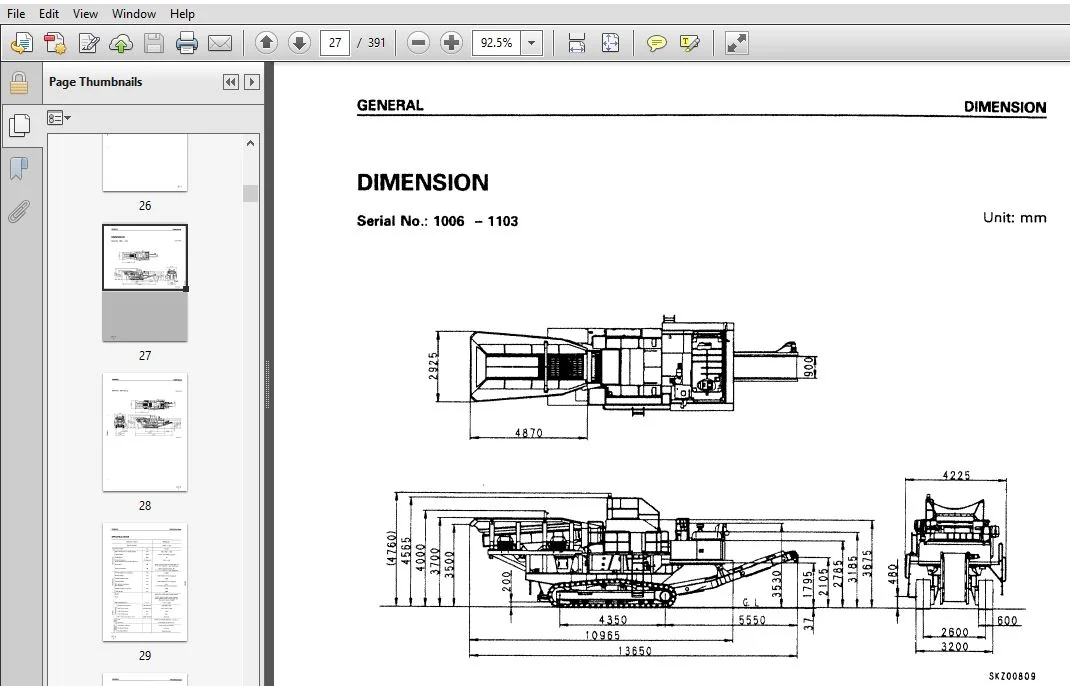Click the Email envelope icon

coord(220,44)
